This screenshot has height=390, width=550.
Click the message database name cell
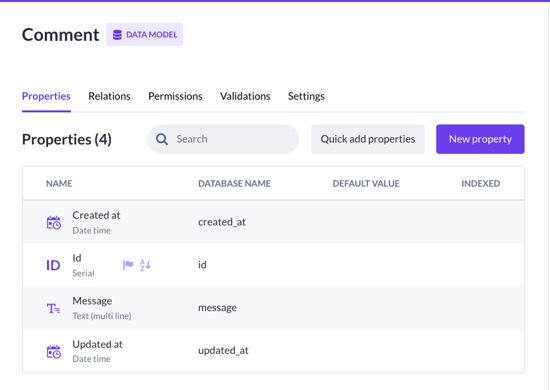coord(217,308)
